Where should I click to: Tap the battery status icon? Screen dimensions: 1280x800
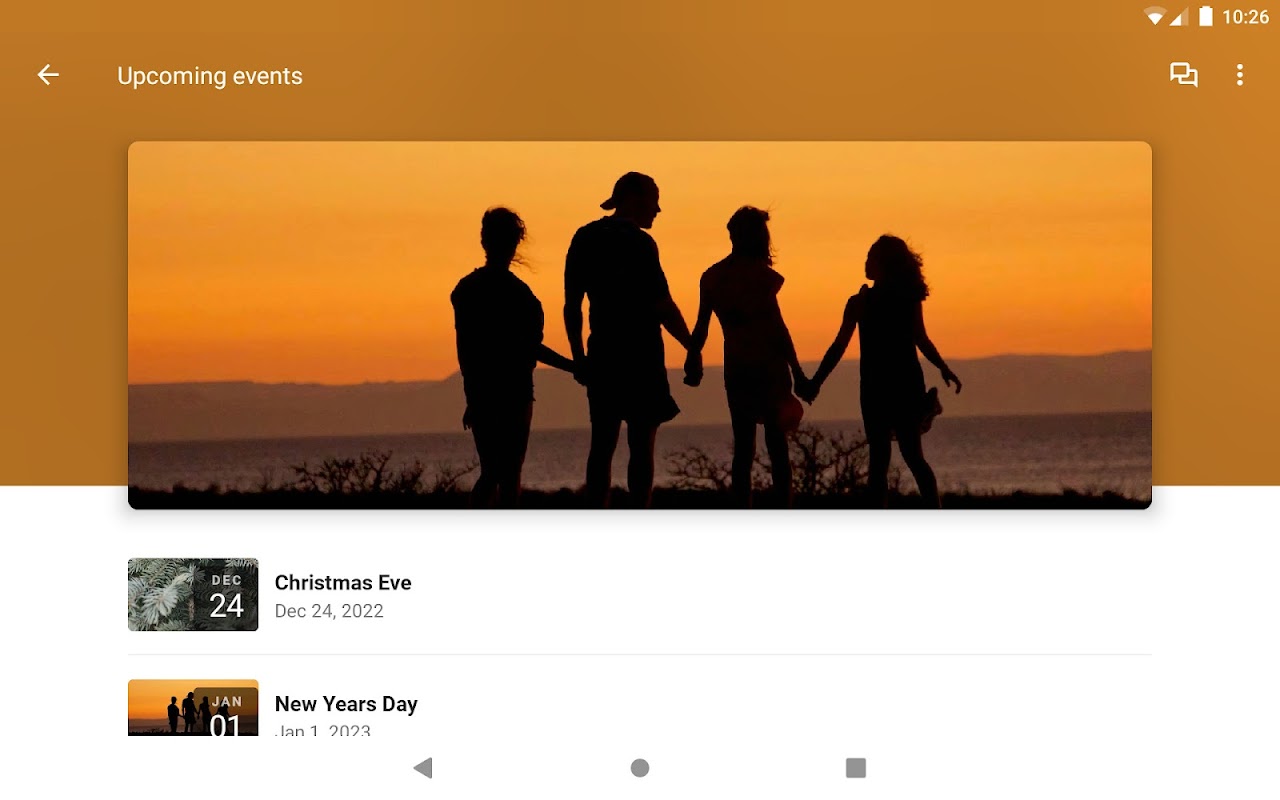click(1206, 17)
